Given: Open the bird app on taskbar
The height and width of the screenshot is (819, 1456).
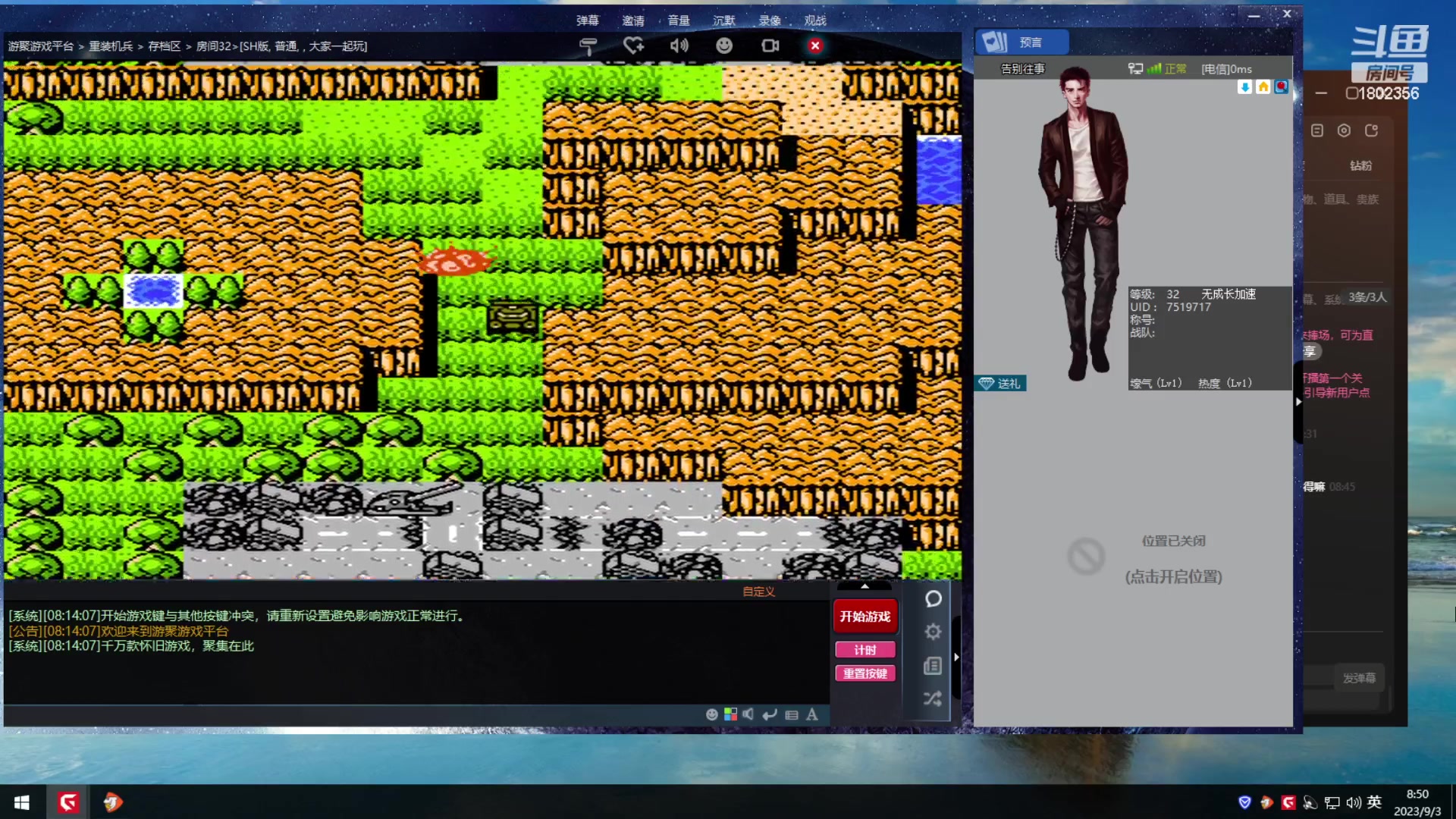Looking at the screenshot, I should coord(112,802).
